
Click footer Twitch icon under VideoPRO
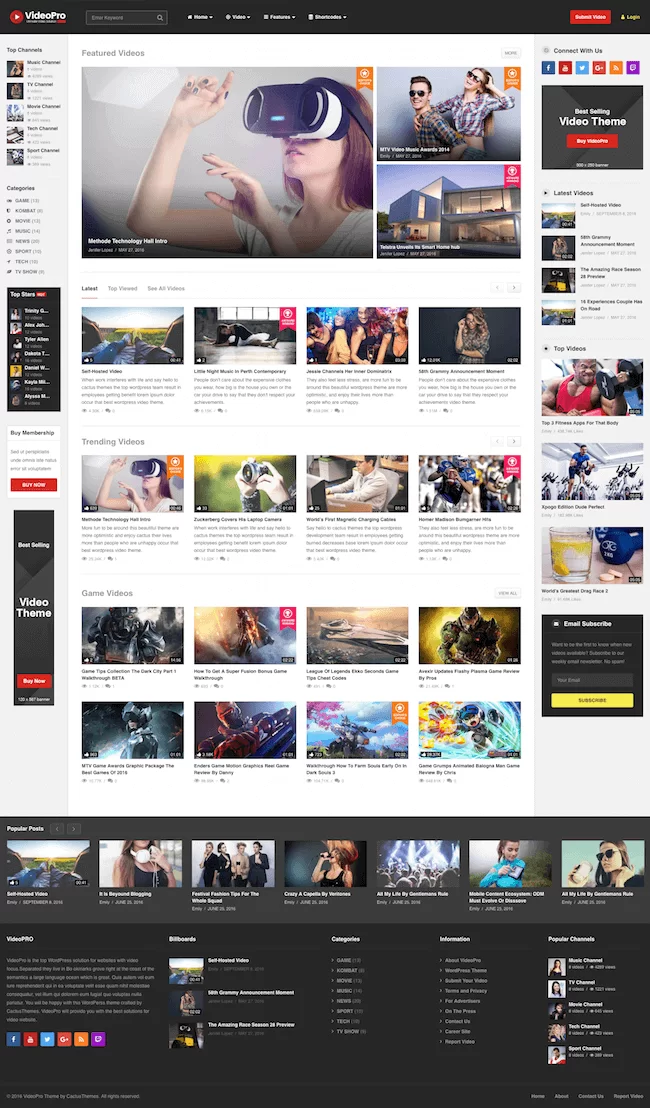coord(98,1039)
